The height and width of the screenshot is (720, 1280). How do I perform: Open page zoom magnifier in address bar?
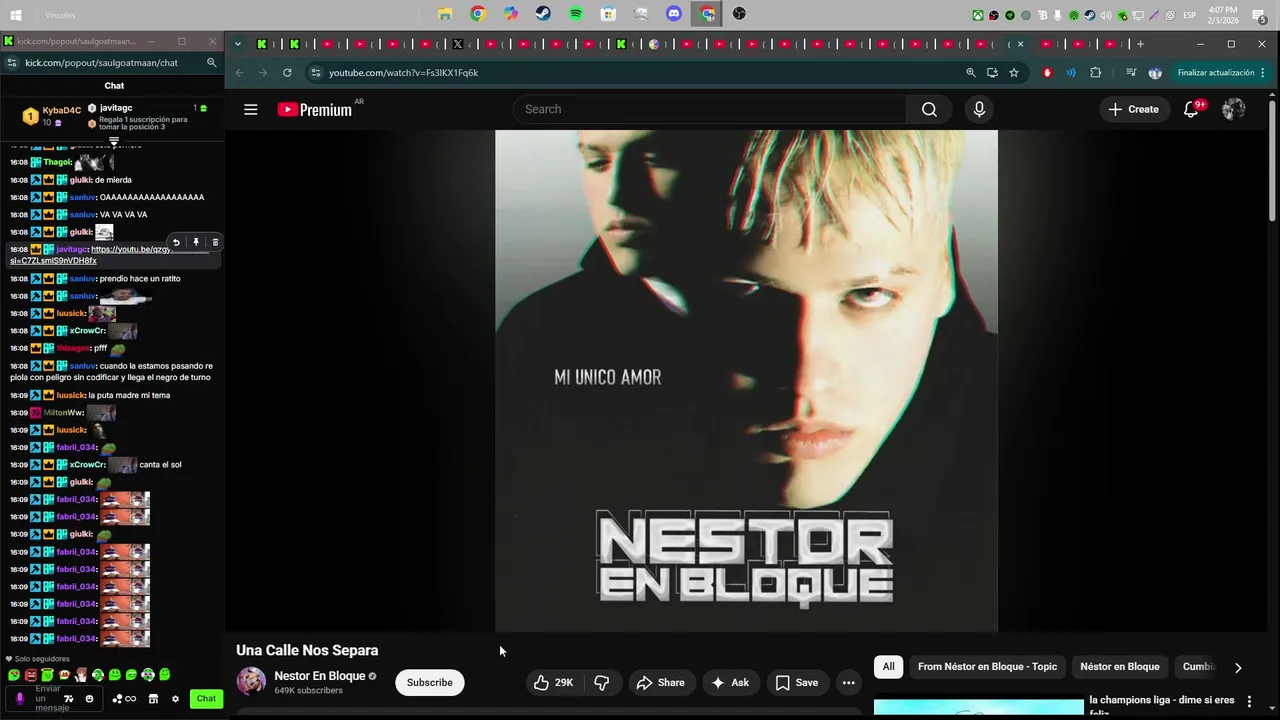coord(970,73)
